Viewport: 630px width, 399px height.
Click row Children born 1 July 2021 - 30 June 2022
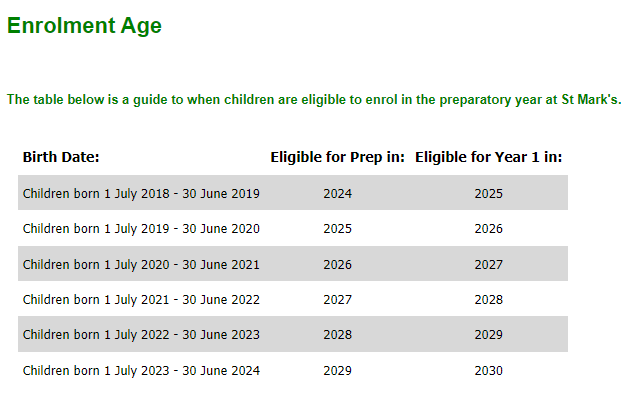293,299
